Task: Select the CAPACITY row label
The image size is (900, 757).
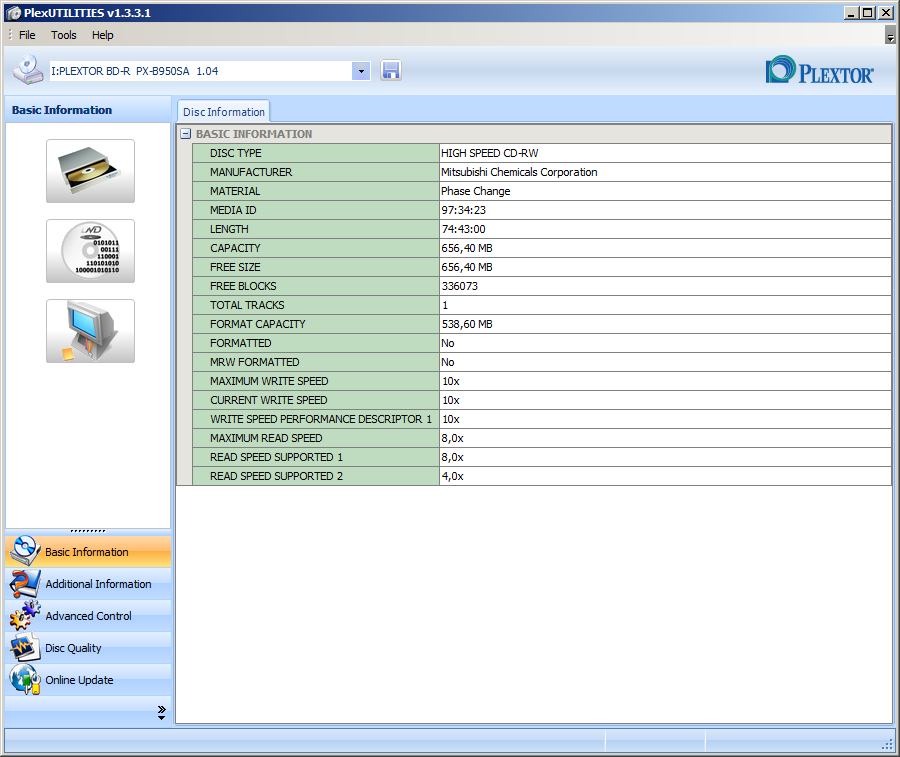Action: click(235, 248)
